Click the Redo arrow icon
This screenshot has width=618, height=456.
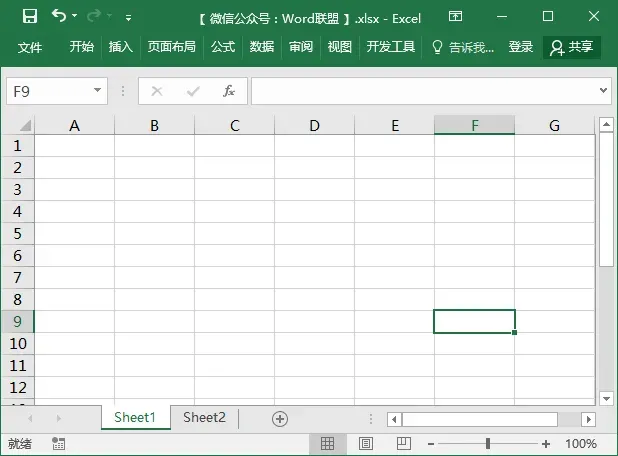point(94,16)
